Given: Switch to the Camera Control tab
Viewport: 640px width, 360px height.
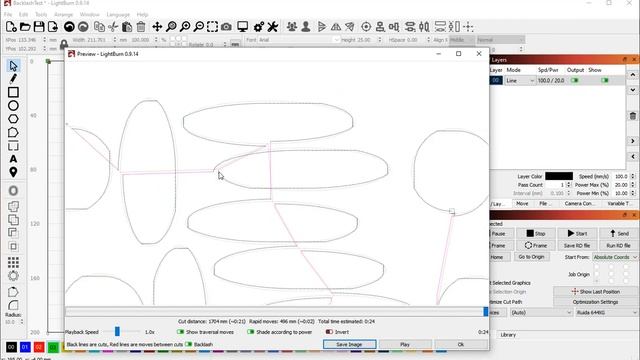Looking at the screenshot, I should point(579,203).
